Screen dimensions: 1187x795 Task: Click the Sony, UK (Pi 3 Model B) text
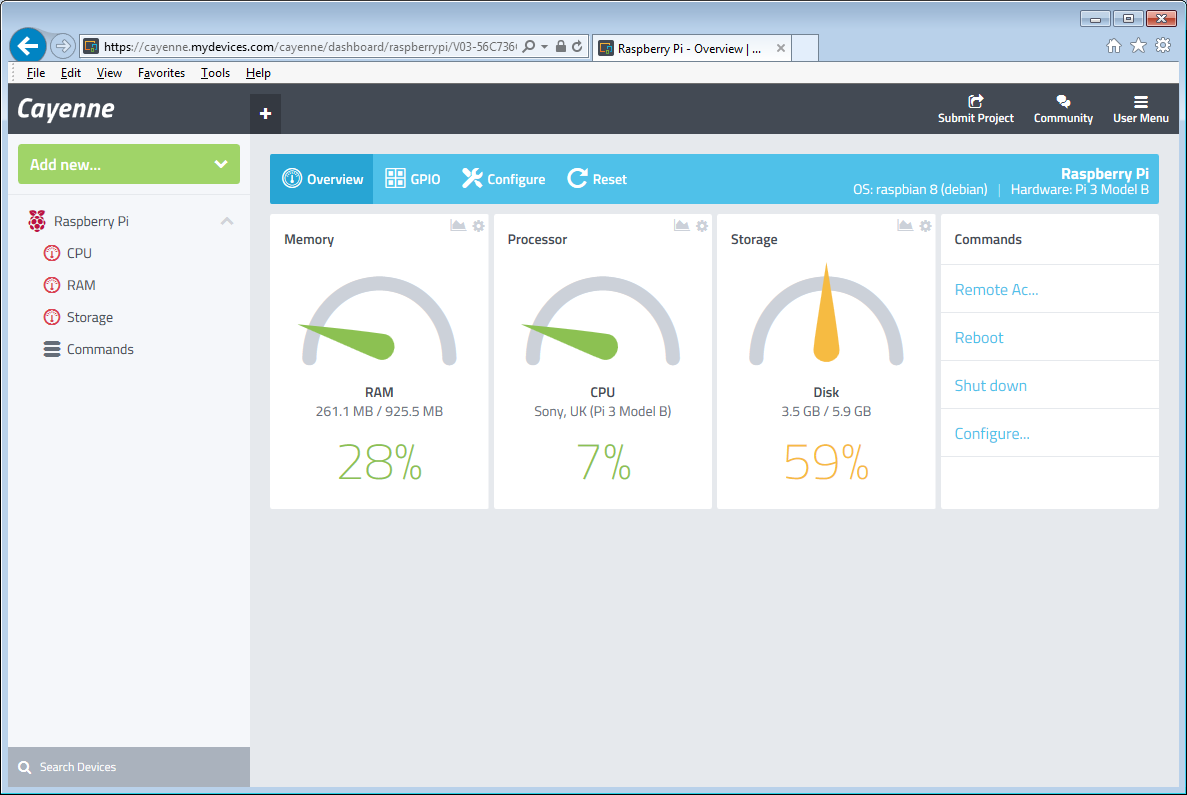pos(603,411)
